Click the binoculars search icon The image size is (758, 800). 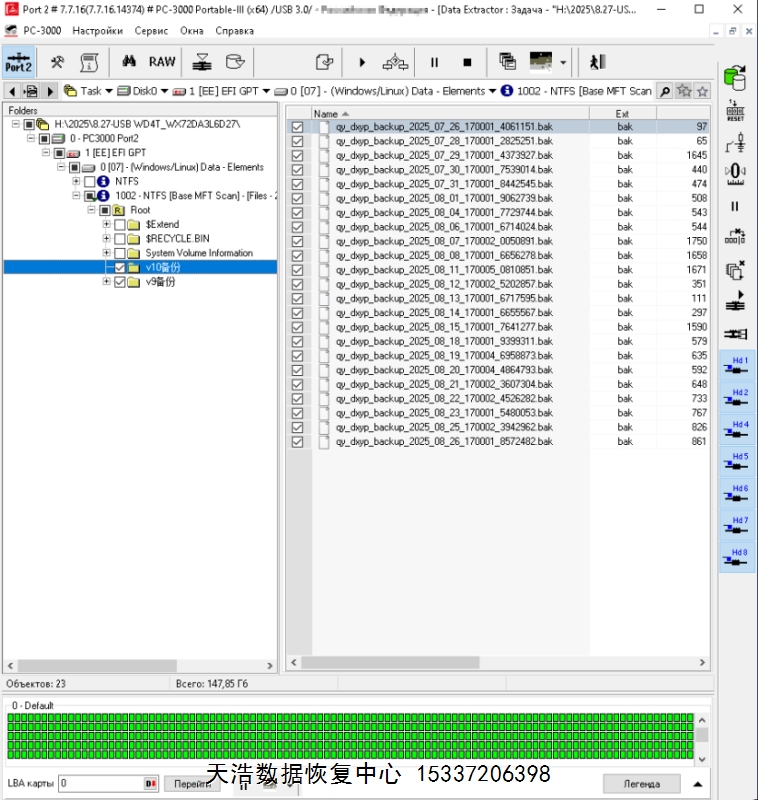click(x=129, y=62)
